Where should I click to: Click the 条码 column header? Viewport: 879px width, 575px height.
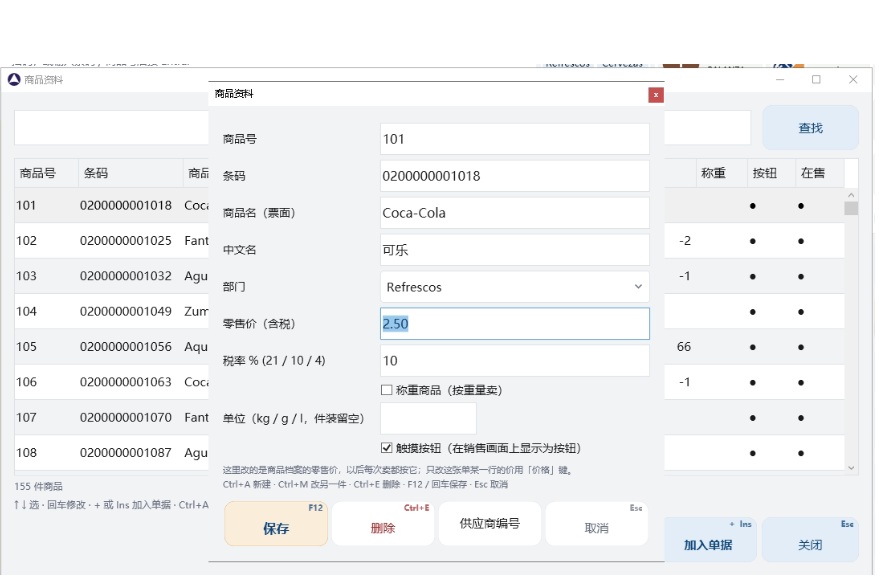coord(131,173)
